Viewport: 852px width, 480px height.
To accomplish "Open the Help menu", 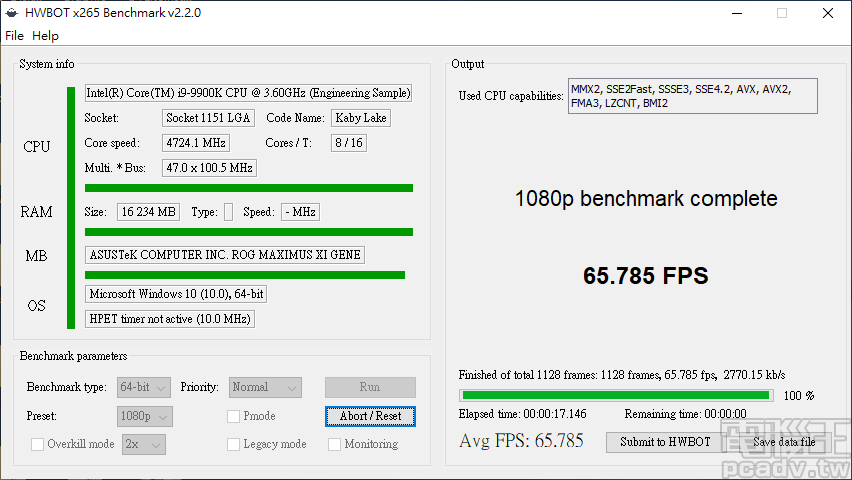I will pyautogui.click(x=45, y=36).
